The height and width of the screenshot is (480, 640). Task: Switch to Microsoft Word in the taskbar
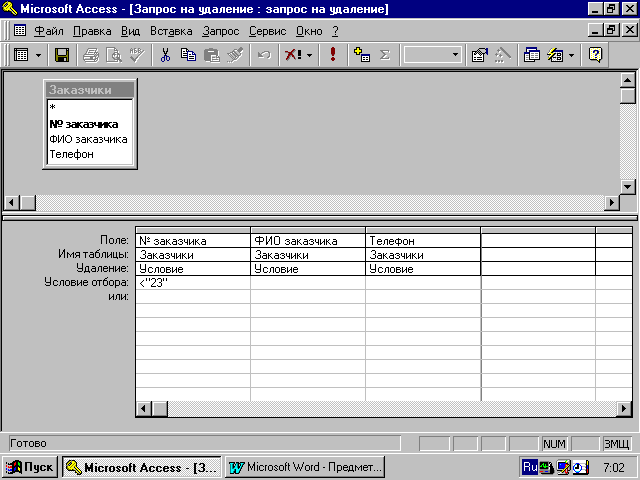[x=305, y=467]
